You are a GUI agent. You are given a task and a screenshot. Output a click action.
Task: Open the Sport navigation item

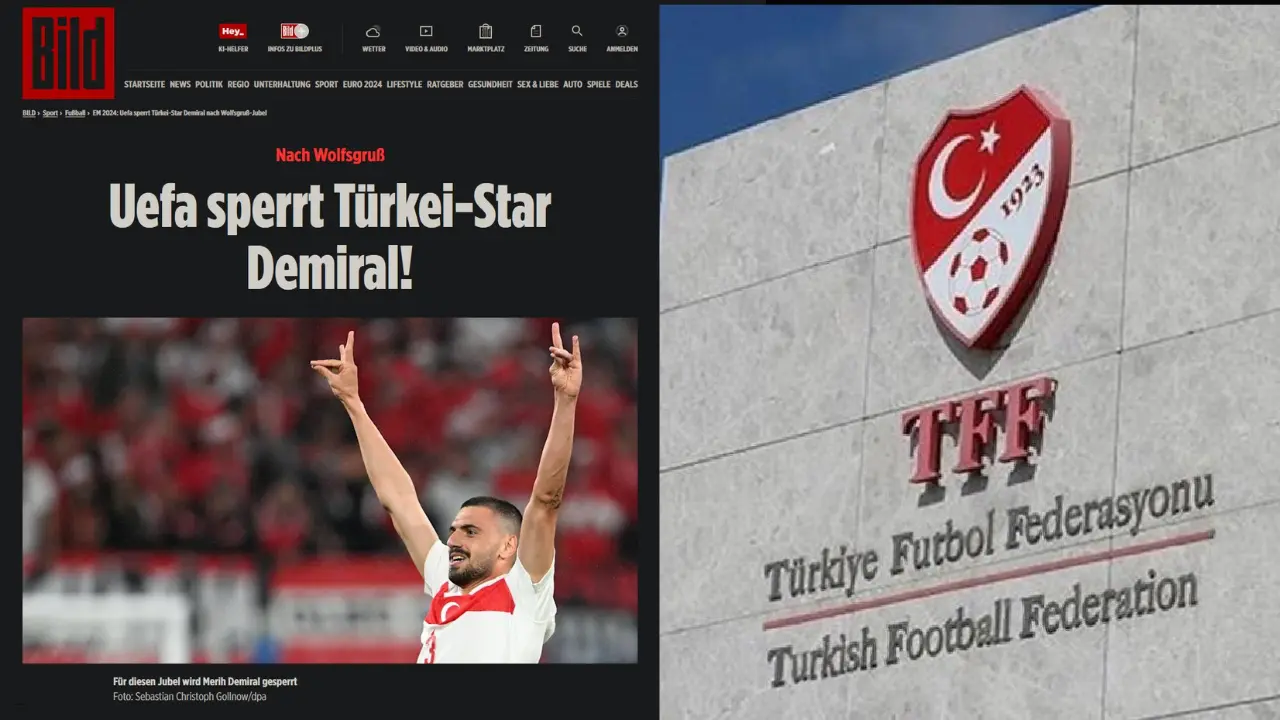[x=326, y=85]
